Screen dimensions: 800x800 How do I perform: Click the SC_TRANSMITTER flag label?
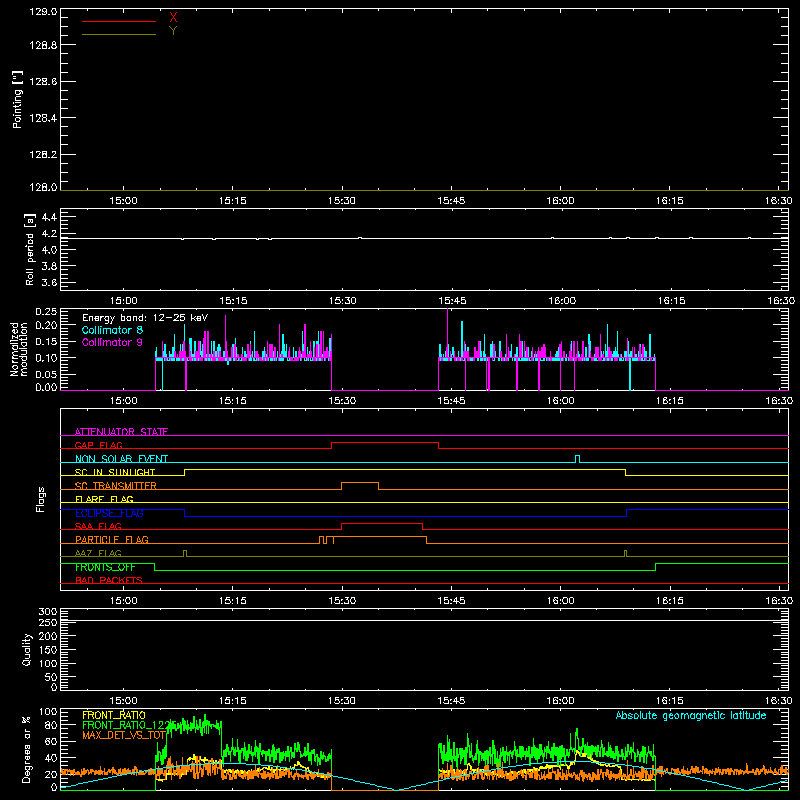(x=116, y=486)
